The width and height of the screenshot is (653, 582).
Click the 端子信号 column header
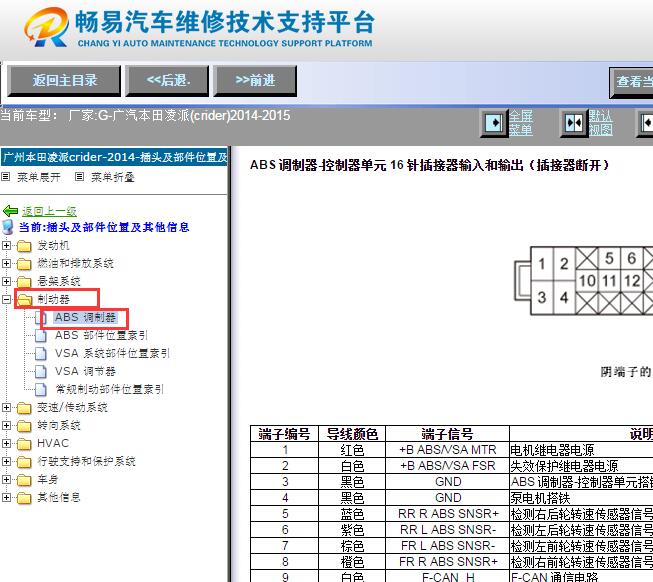pos(447,434)
